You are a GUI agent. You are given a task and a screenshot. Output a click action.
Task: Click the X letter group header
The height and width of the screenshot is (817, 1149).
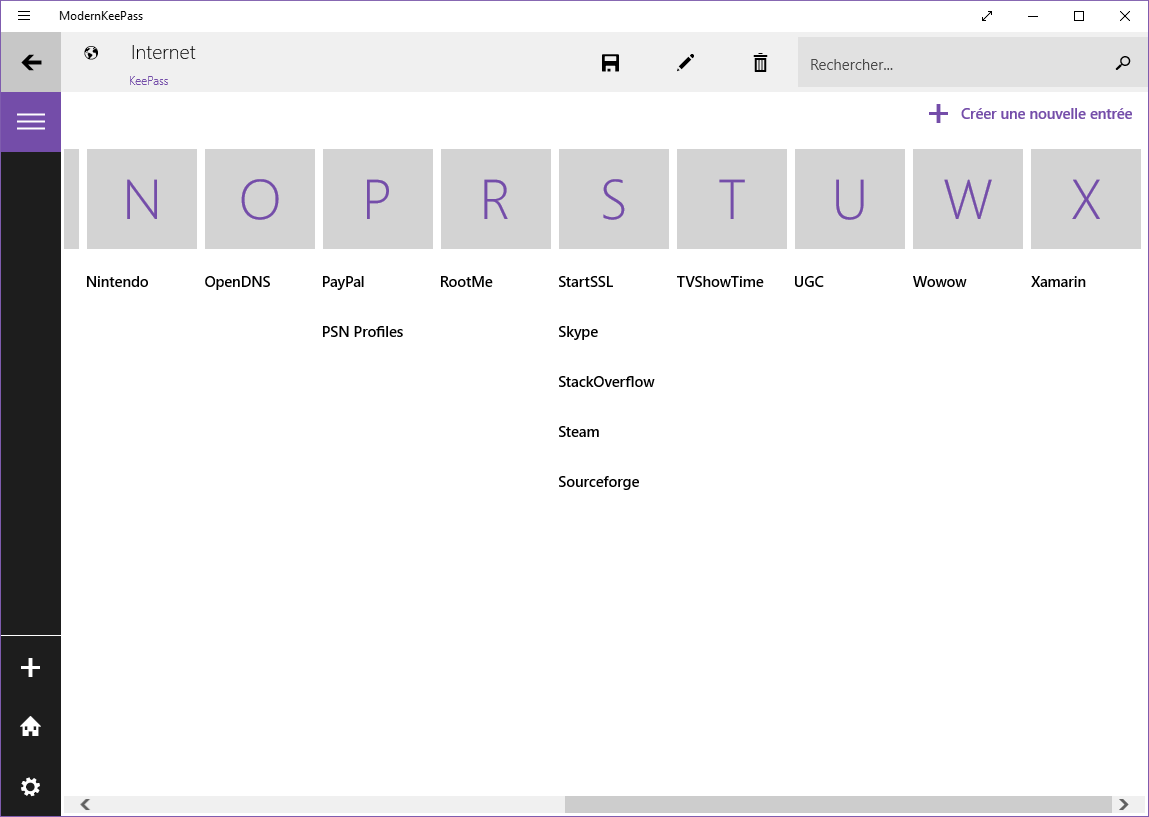pos(1086,199)
